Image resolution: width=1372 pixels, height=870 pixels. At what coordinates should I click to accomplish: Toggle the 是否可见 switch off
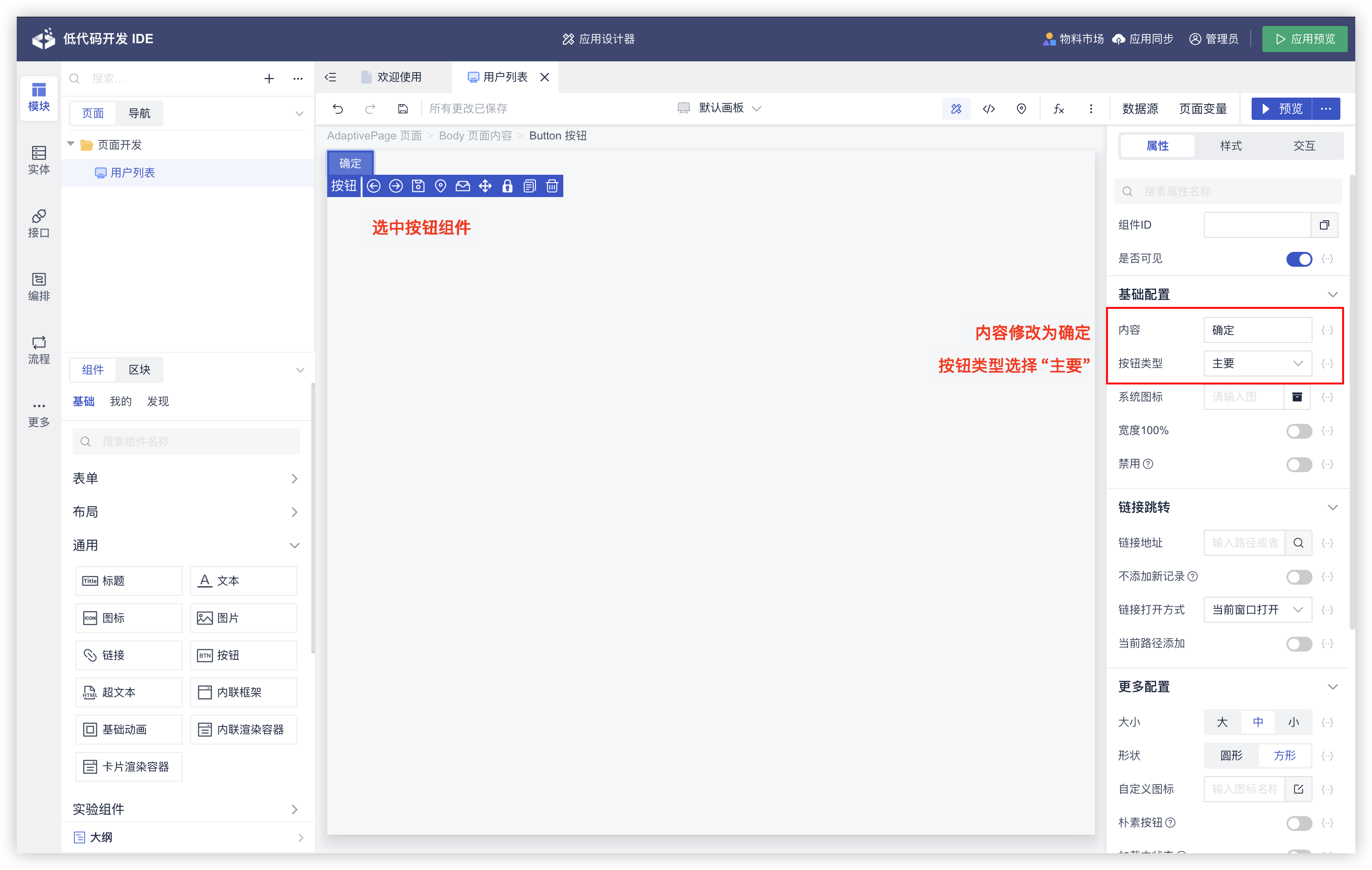1299,259
